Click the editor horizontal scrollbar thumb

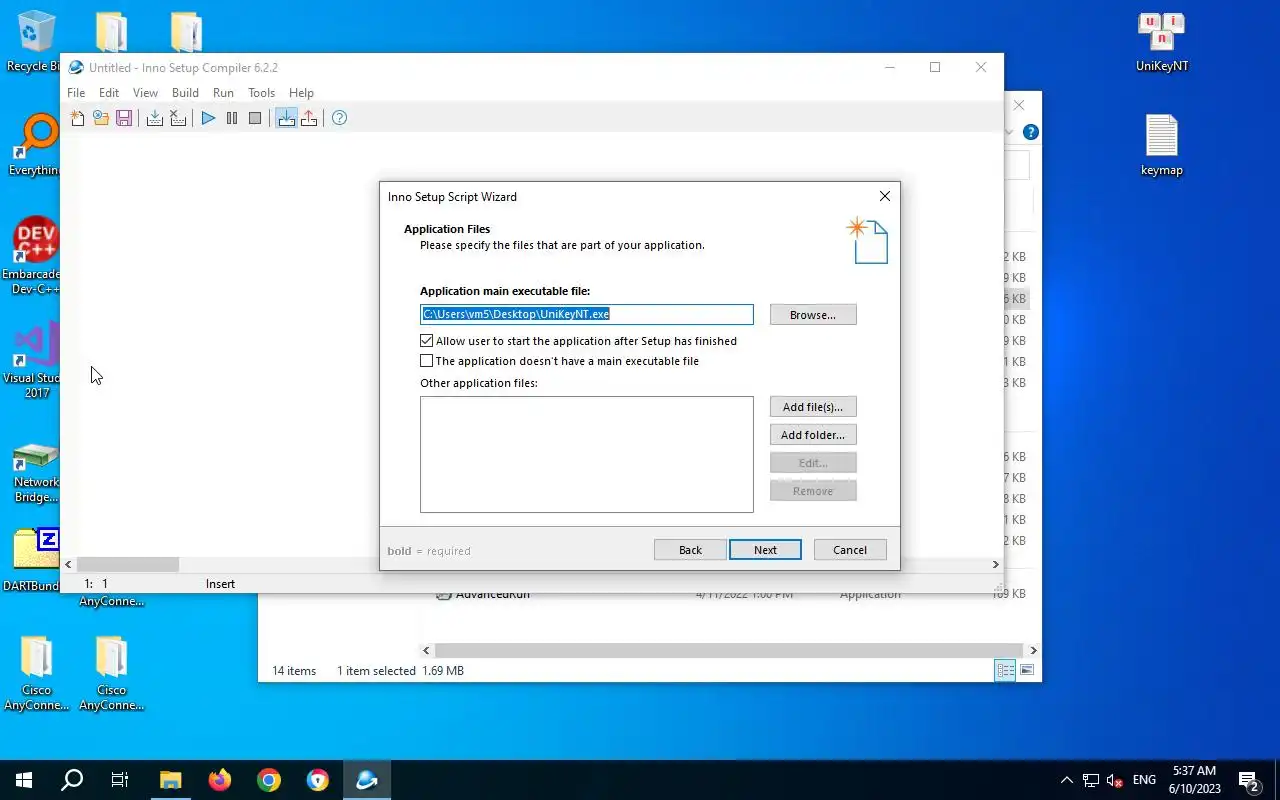[x=128, y=565]
